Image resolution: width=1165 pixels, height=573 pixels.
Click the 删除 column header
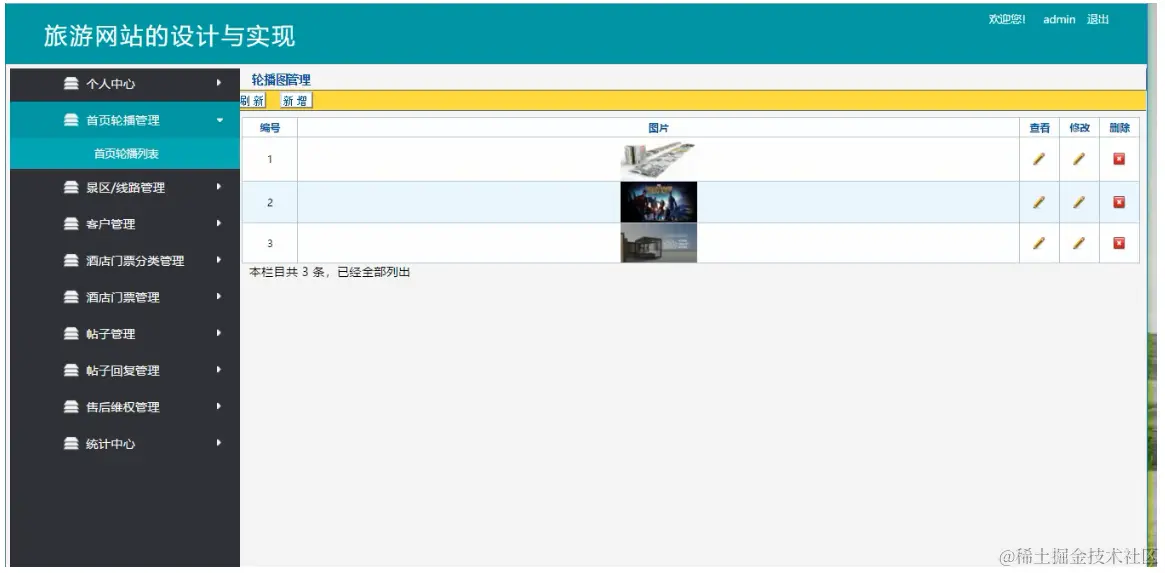(x=1120, y=128)
